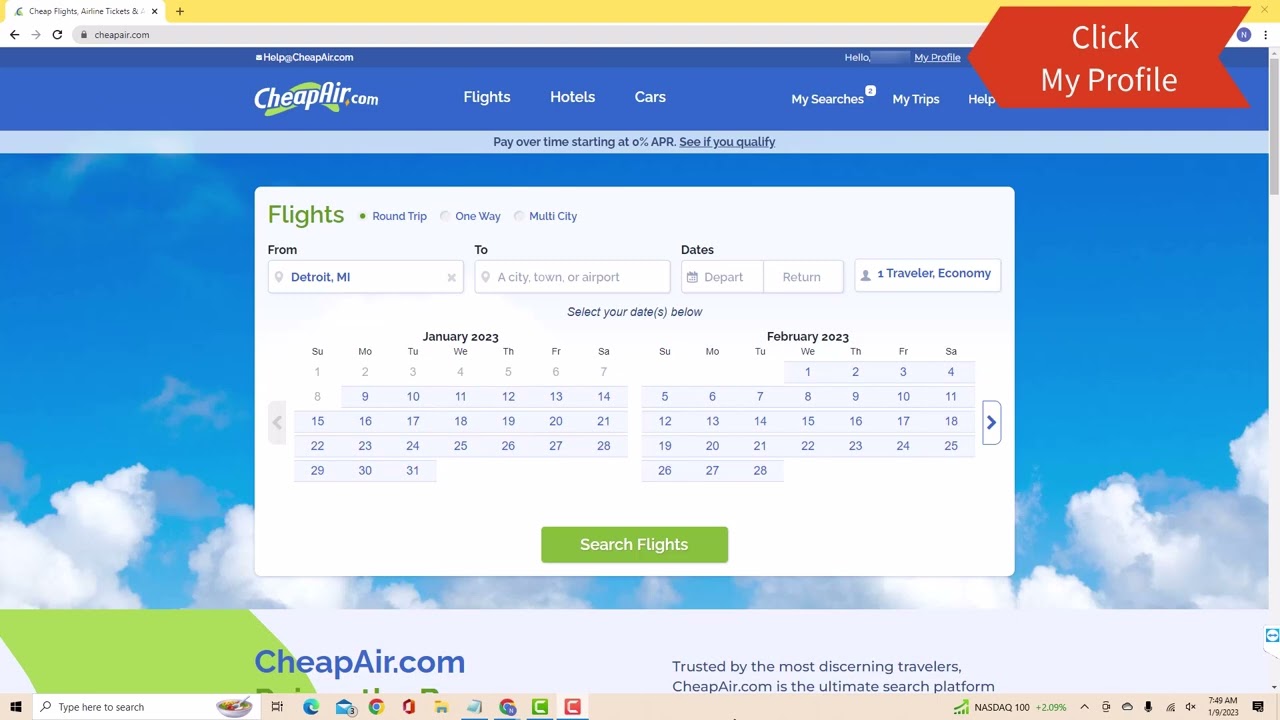Select January 18 on the calendar
The image size is (1280, 720).
[x=460, y=421]
